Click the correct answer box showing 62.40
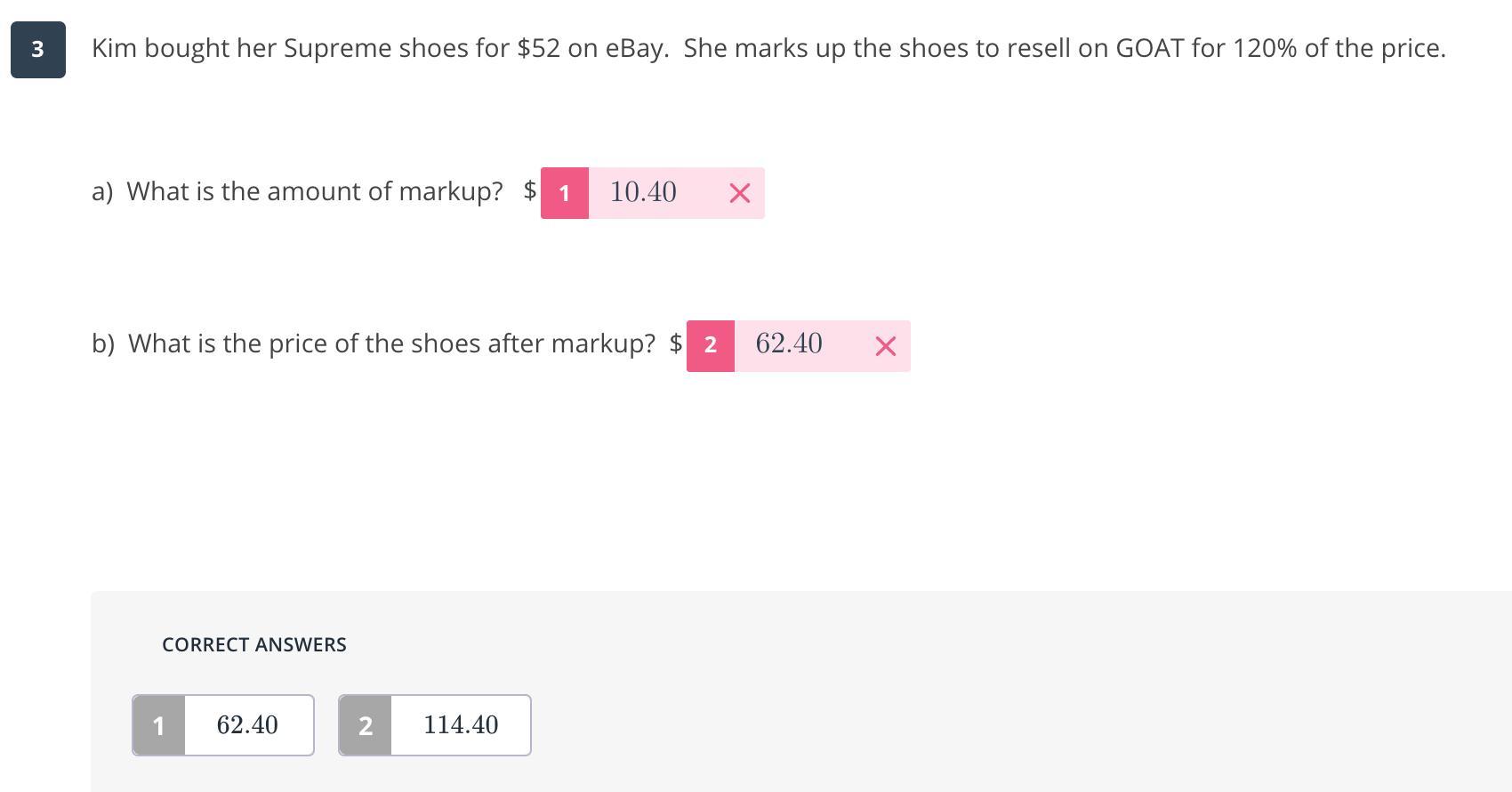 (247, 725)
